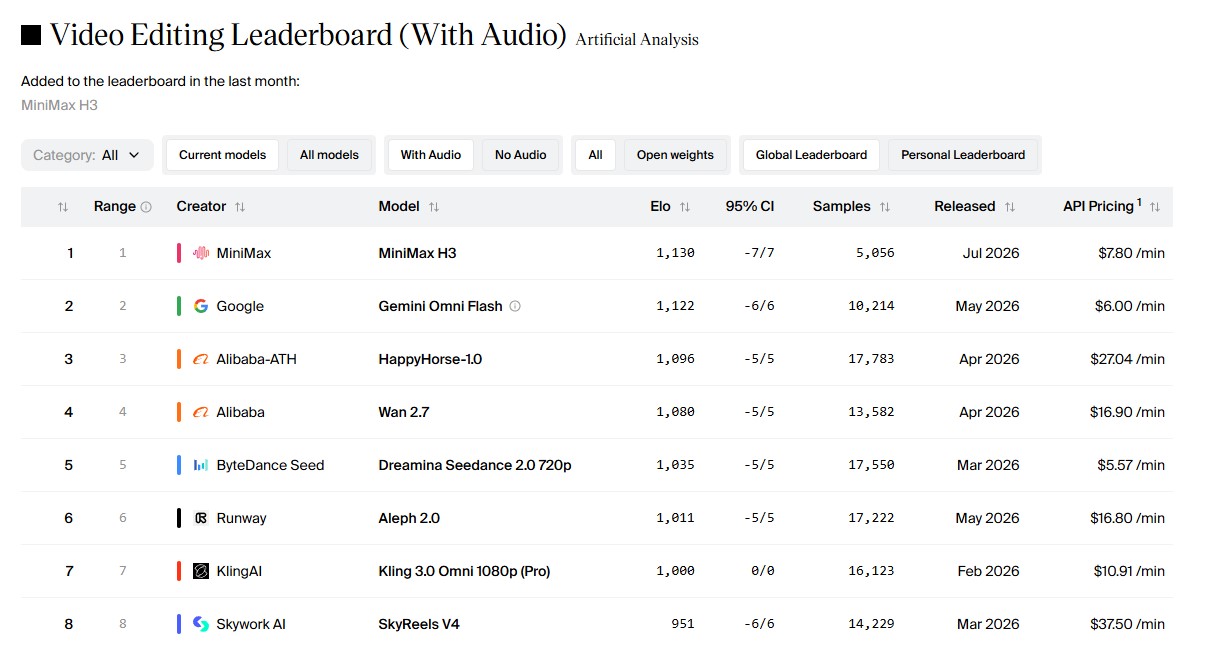
Task: Switch to No Audio toggle option
Action: tap(520, 155)
